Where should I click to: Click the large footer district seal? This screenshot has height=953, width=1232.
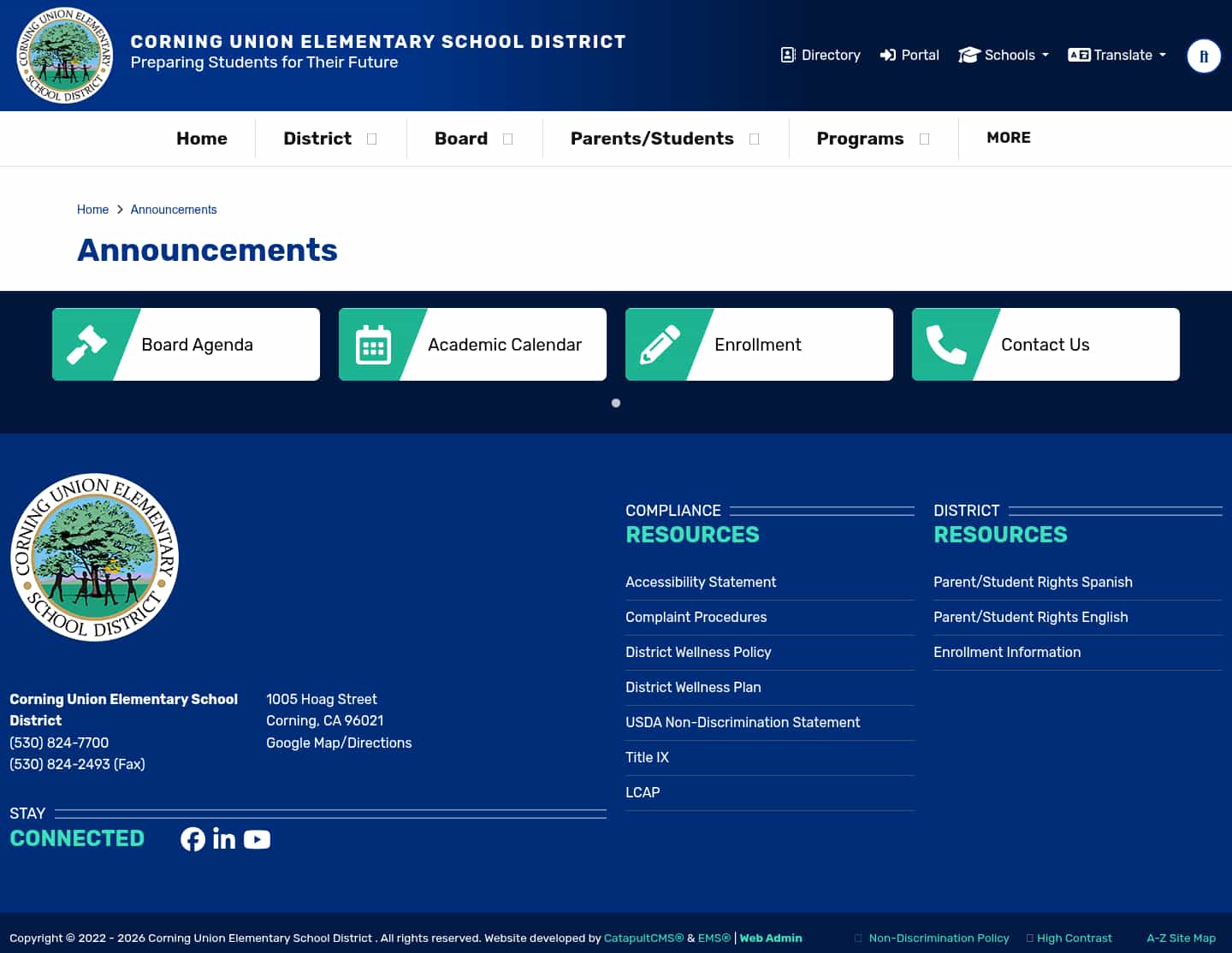tap(94, 557)
